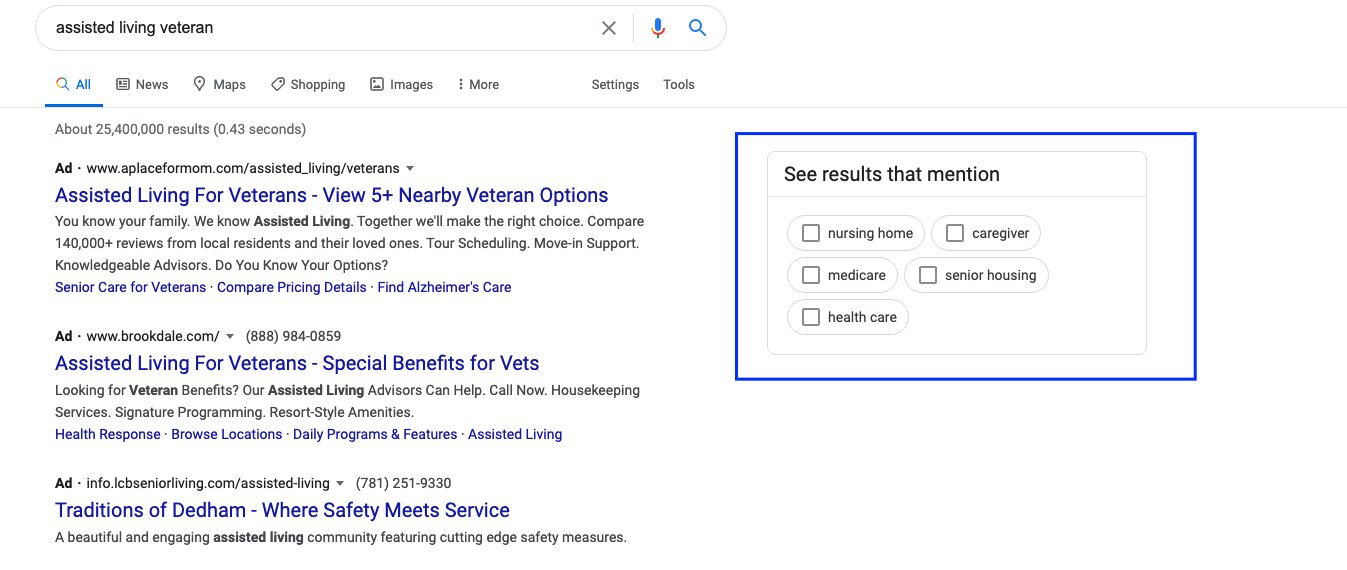Click the microphone voice search icon
Screen dimensions: 1347x570
[657, 28]
